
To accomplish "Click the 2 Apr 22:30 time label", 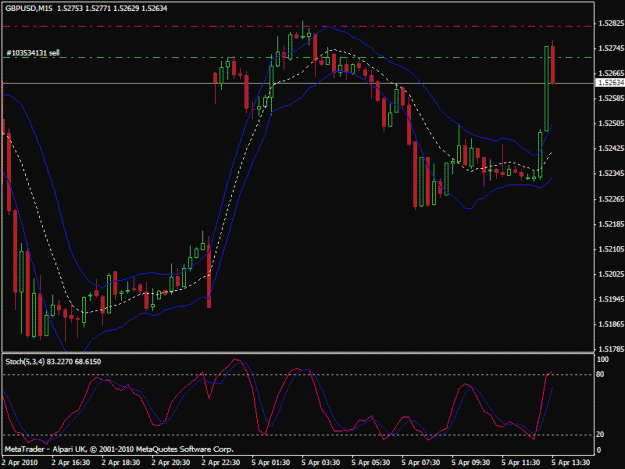I will click(x=221, y=463).
